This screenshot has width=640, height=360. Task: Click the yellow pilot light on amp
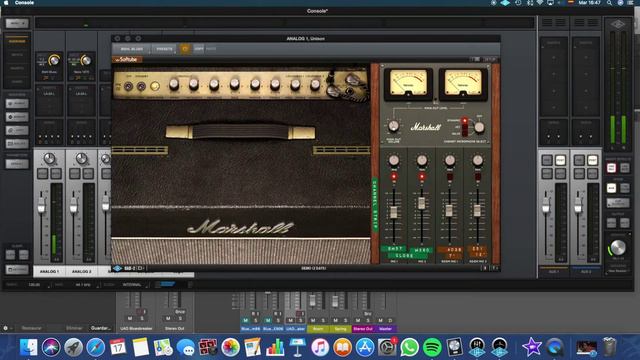pyautogui.click(x=155, y=86)
